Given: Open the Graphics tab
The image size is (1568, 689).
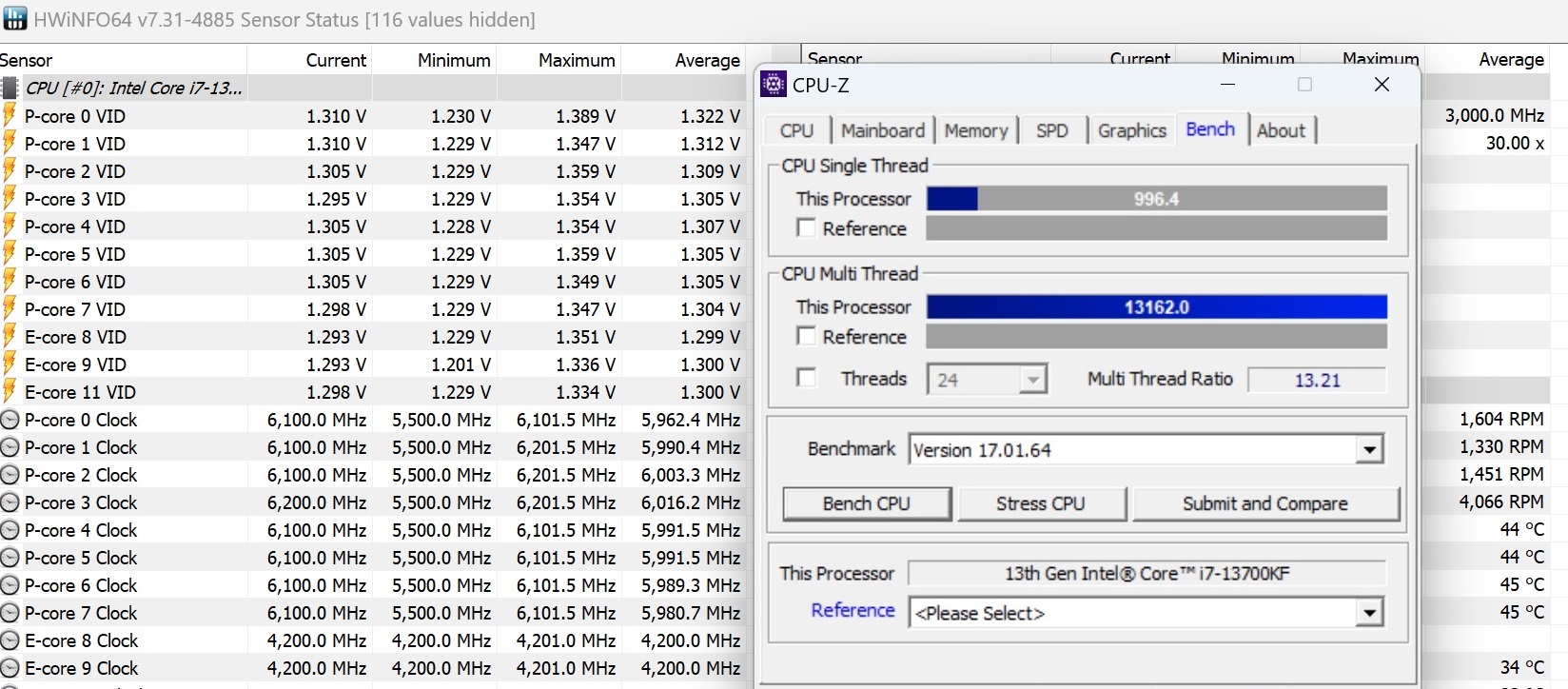Looking at the screenshot, I should click(x=1131, y=130).
